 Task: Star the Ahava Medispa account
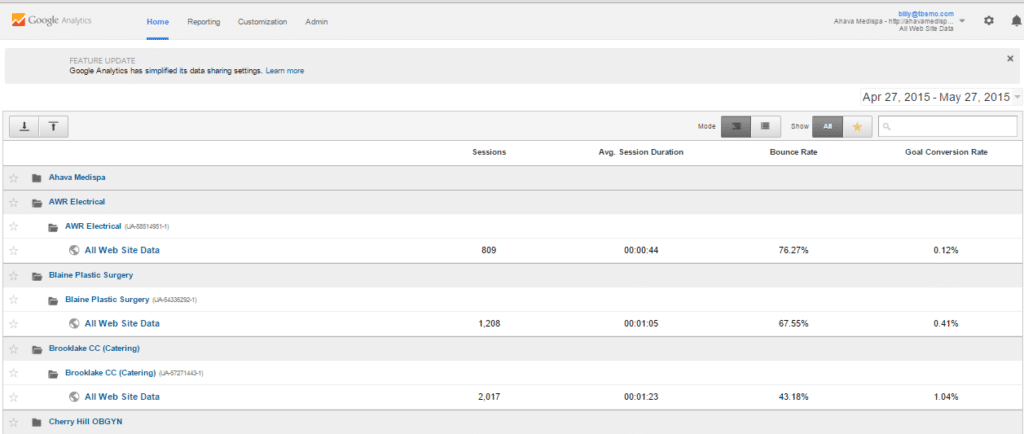click(14, 178)
